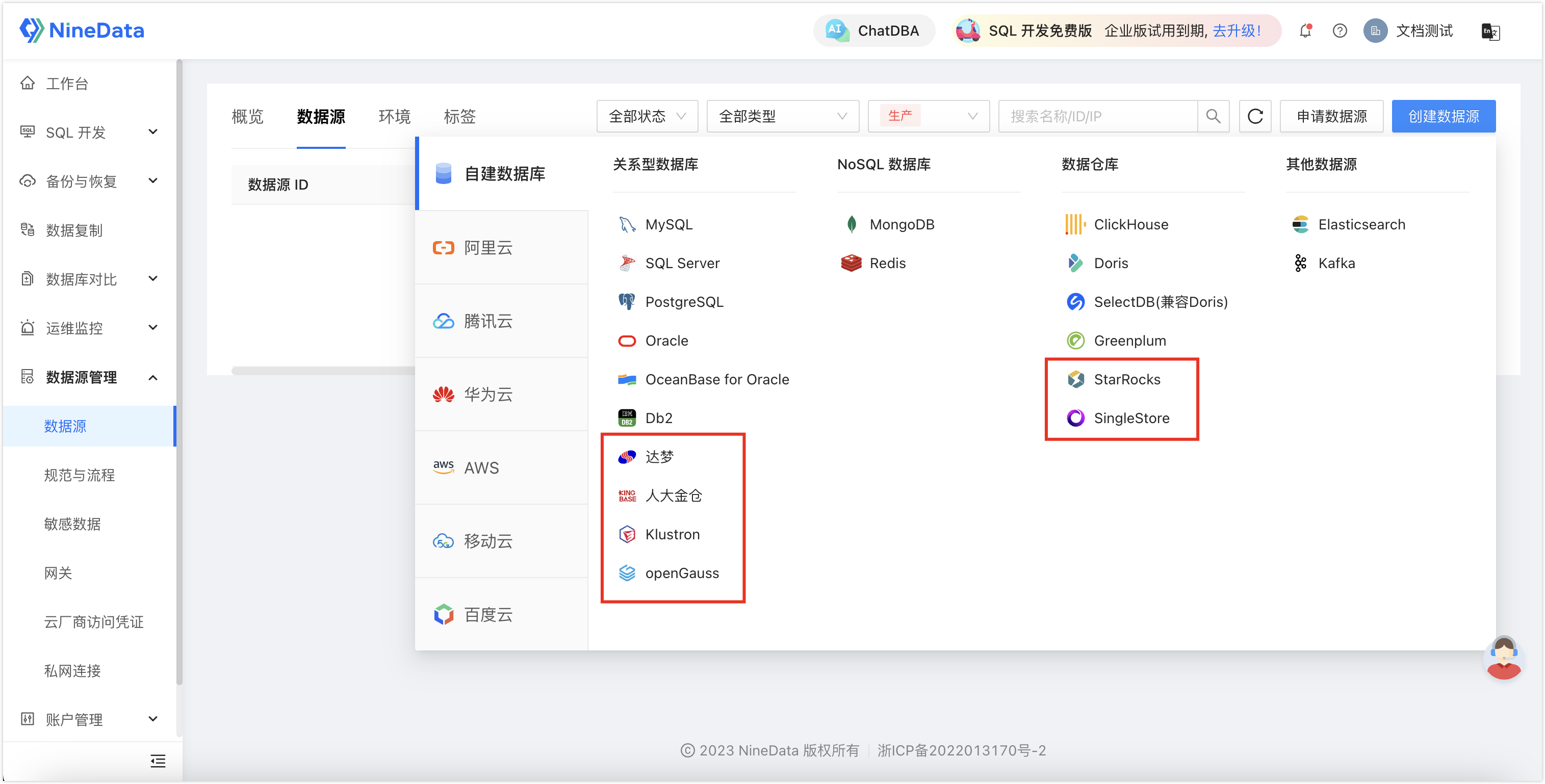Select the Db2 icon

pyautogui.click(x=627, y=418)
